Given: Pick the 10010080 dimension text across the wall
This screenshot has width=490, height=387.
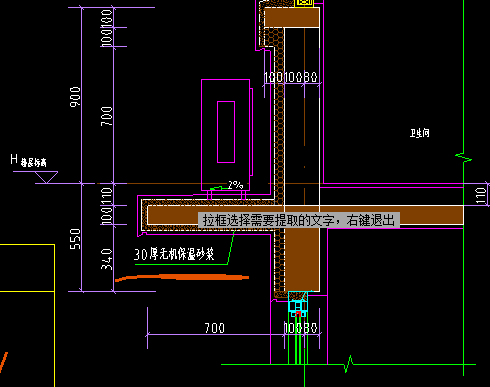Looking at the screenshot, I should 290,77.
